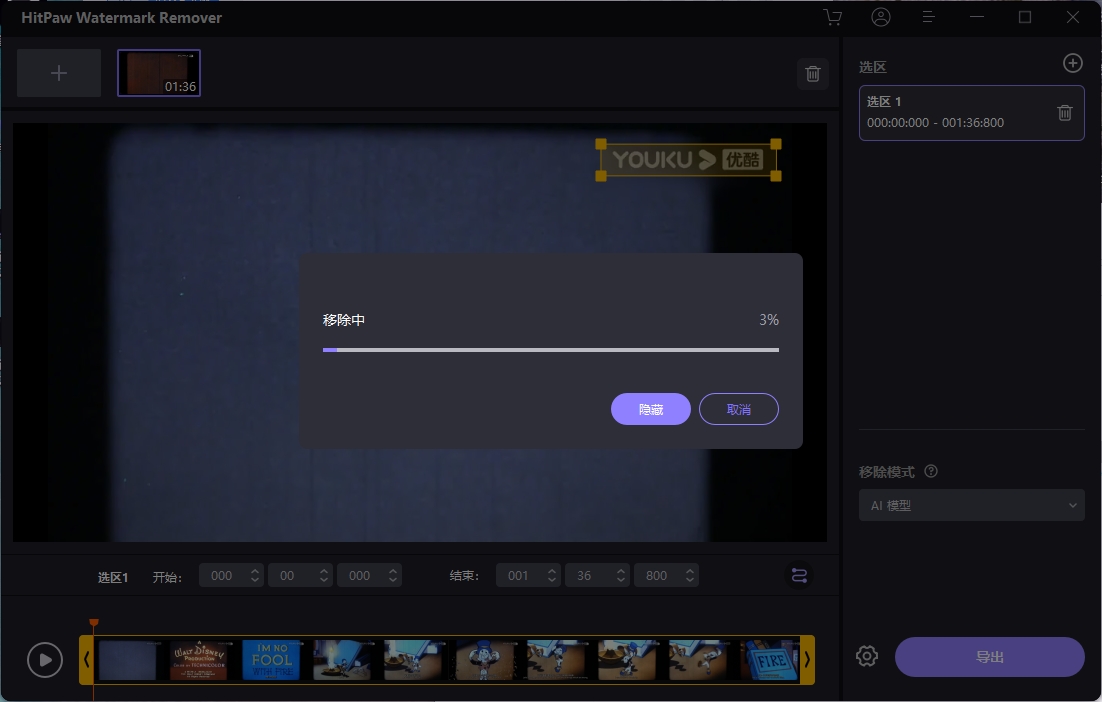1102x702 pixels.
Task: Select the FIRE frame in timeline
Action: tap(770, 660)
